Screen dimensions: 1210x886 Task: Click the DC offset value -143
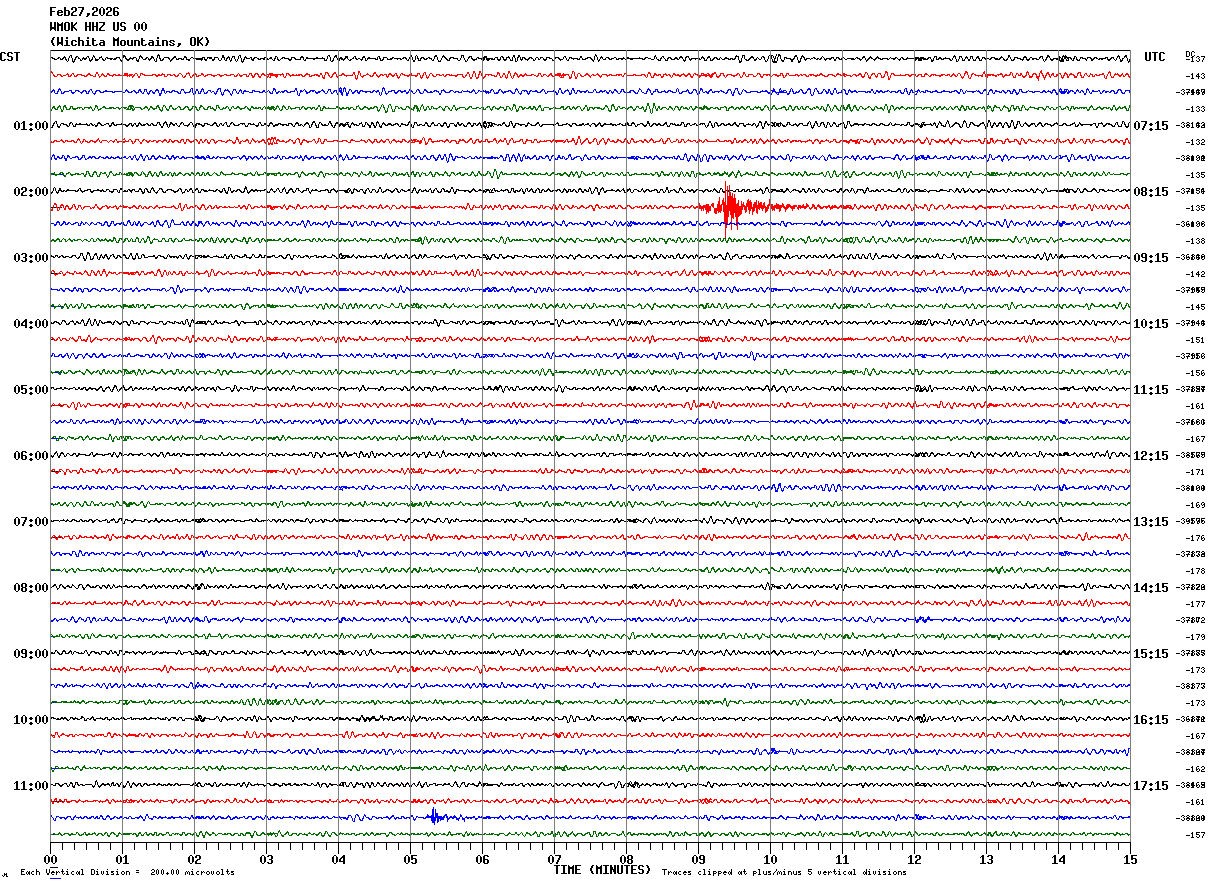1195,76
